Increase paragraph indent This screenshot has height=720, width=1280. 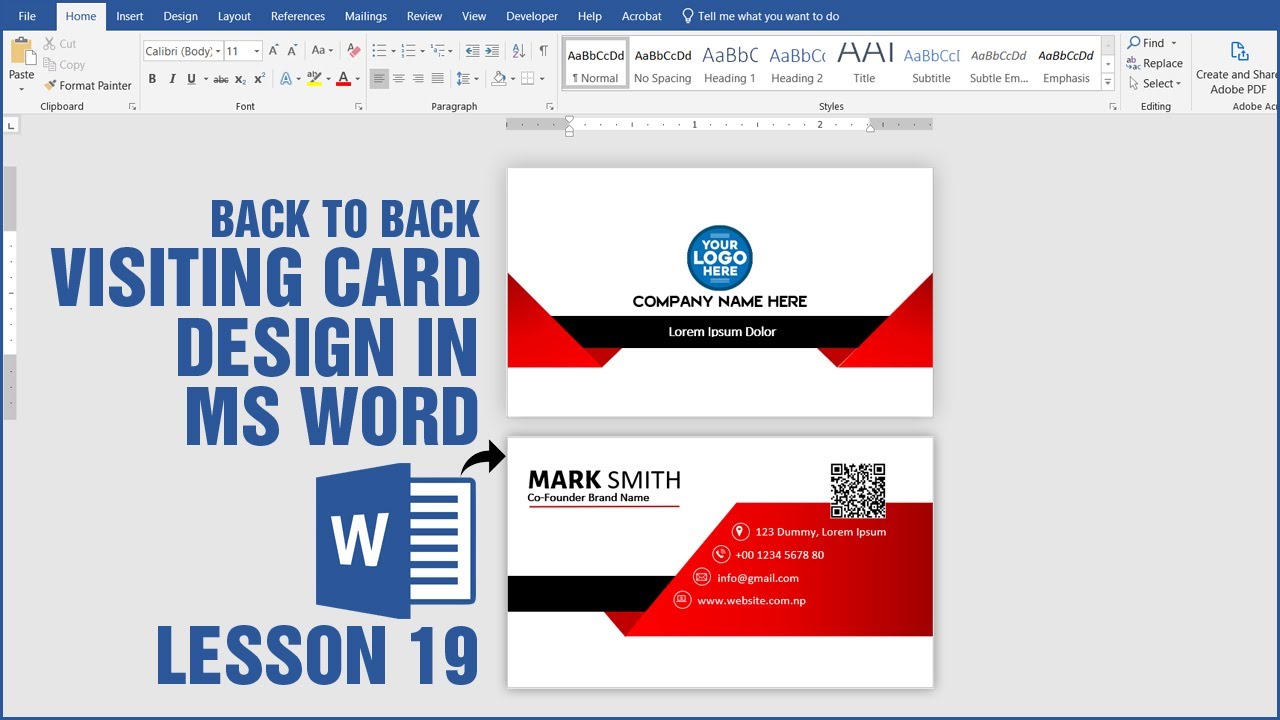(x=494, y=51)
